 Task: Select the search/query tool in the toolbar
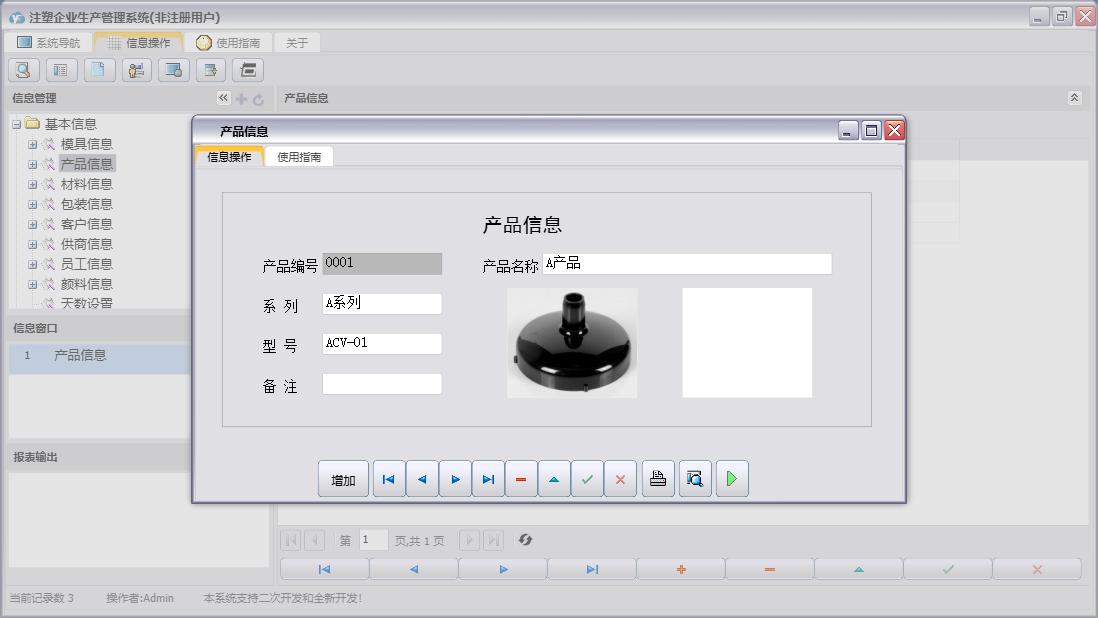pyautogui.click(x=22, y=70)
